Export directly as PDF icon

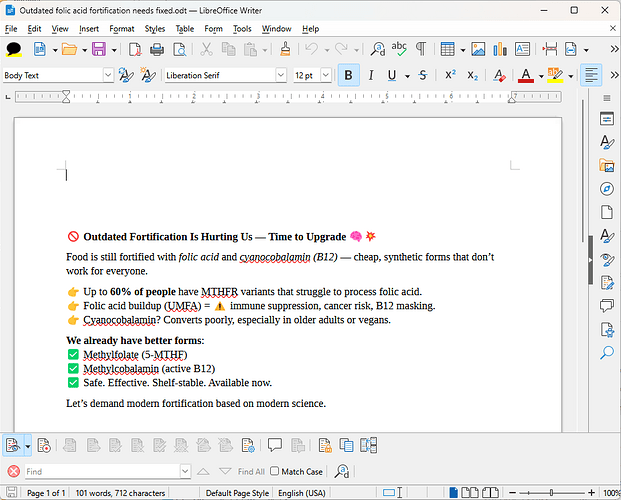tap(135, 50)
